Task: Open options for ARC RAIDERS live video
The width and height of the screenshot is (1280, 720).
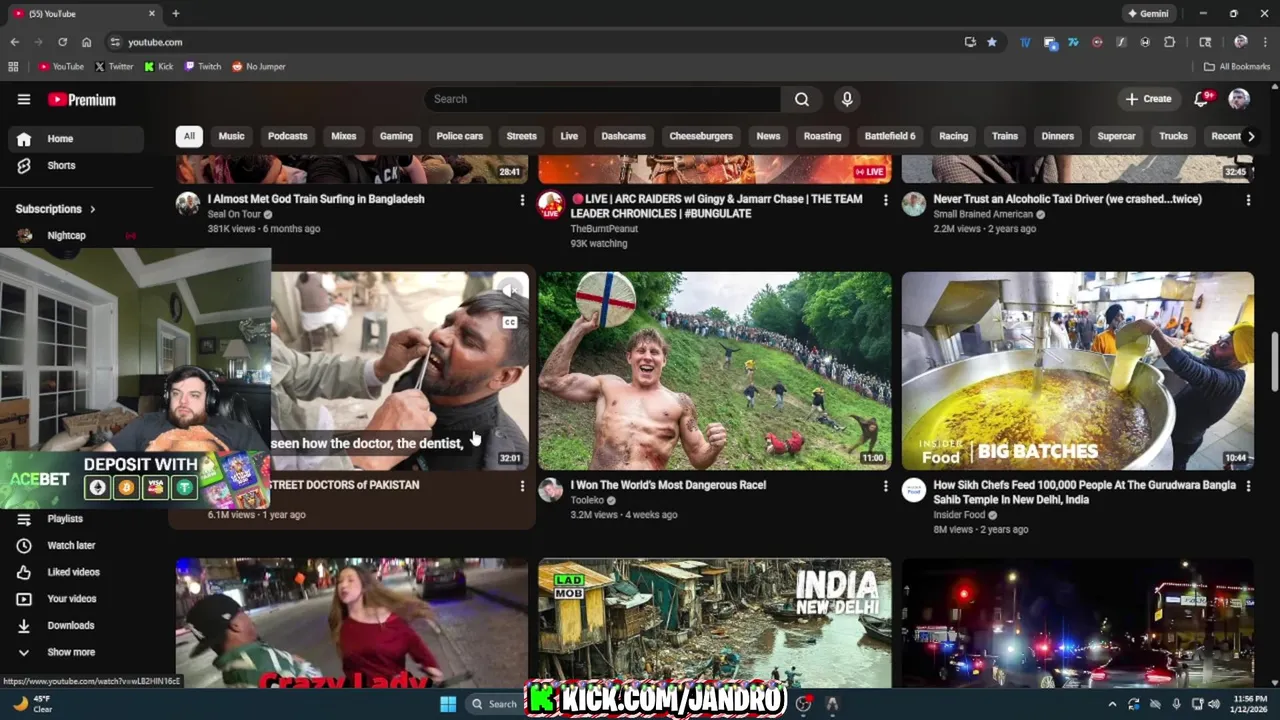Action: 885,200
